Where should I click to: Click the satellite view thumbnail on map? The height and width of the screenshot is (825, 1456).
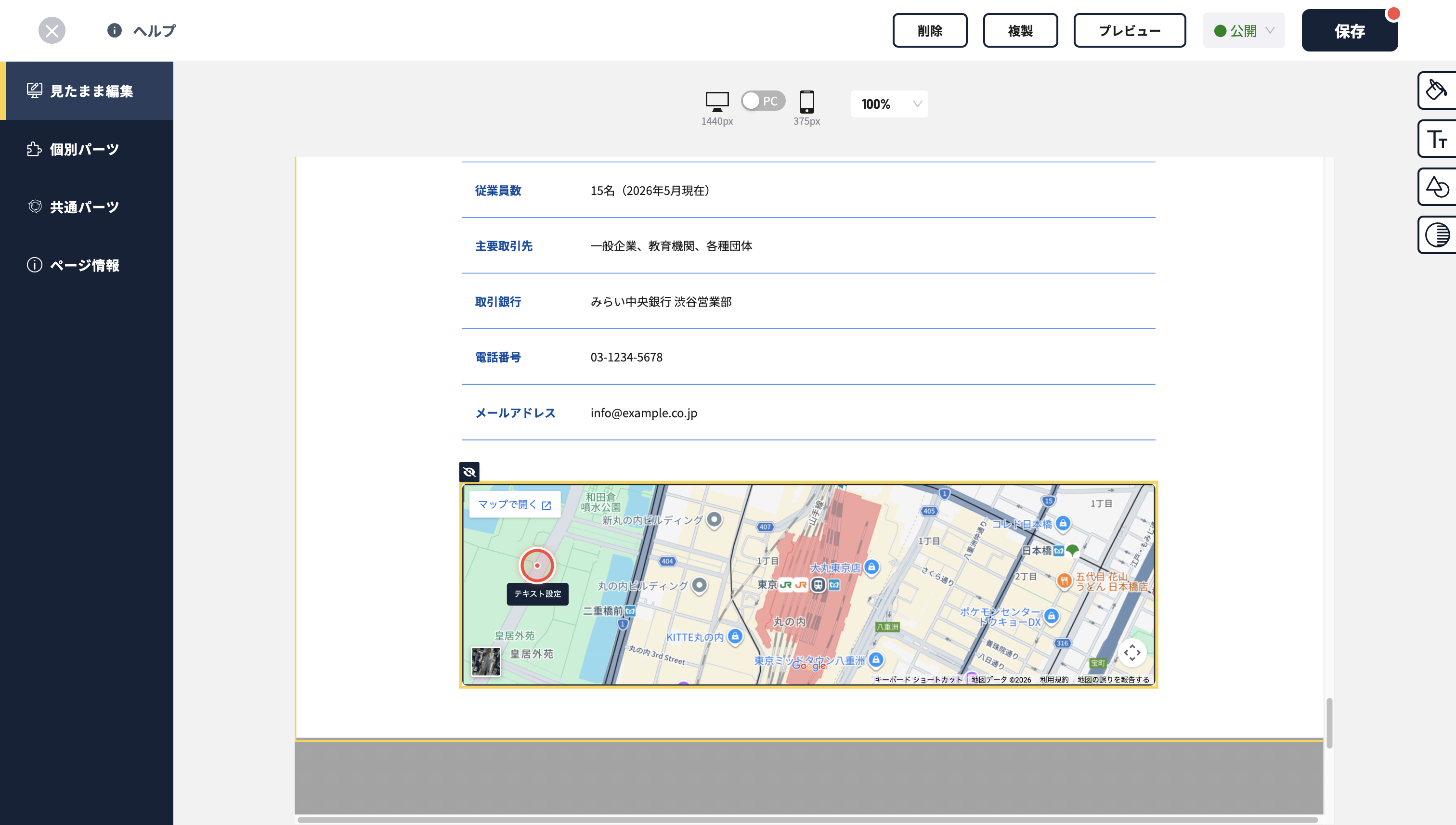[486, 661]
